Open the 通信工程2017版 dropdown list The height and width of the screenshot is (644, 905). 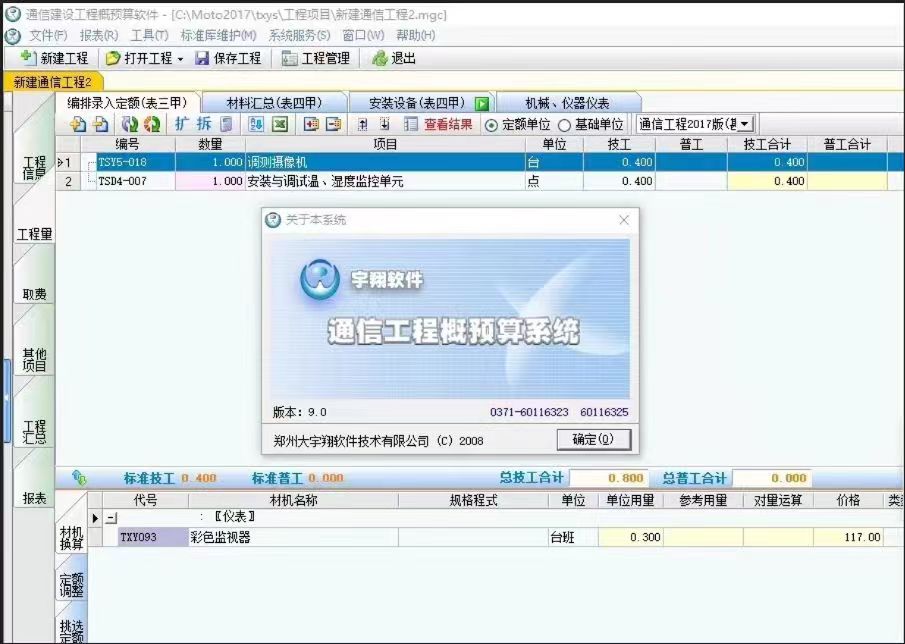745,124
